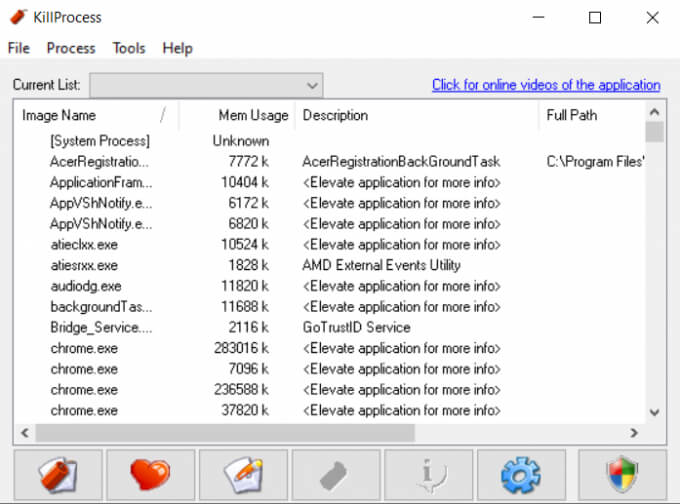Viewport: 680px width, 504px height.
Task: Open the Process menu
Action: coord(71,48)
